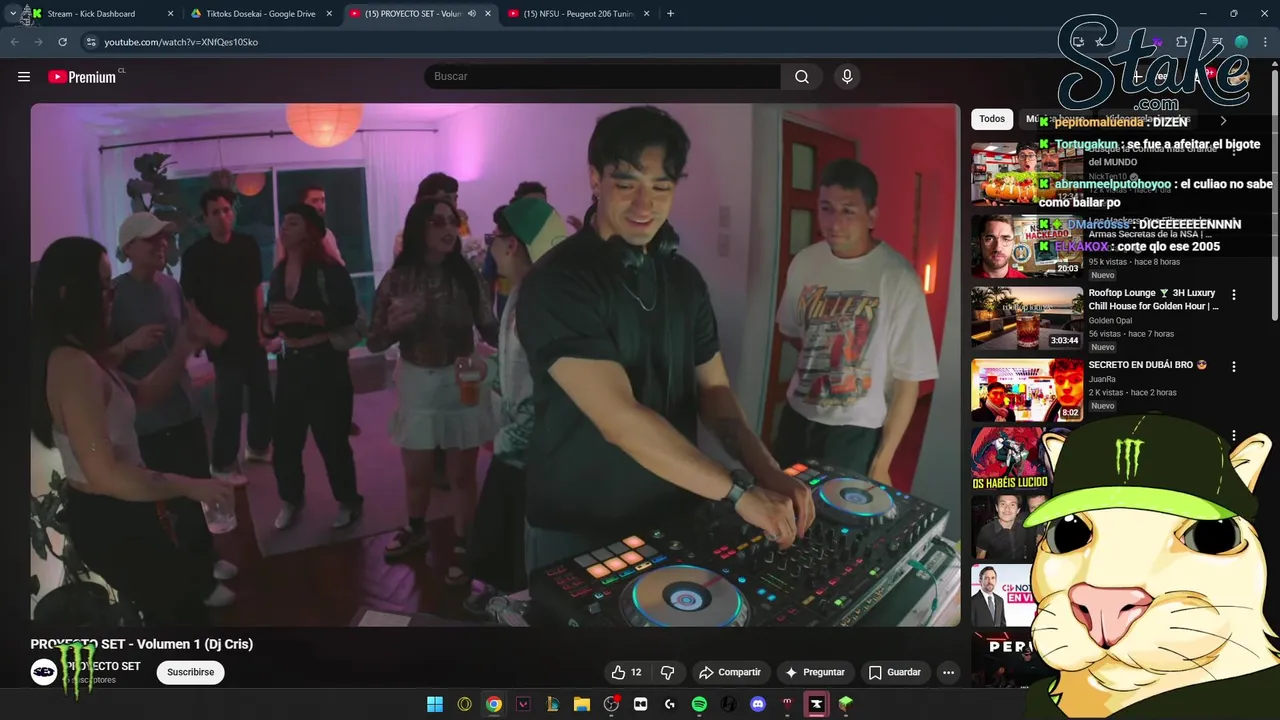Open options menu for SECRETO EN DUBÁI video
1280x720 pixels.
coord(1233,367)
